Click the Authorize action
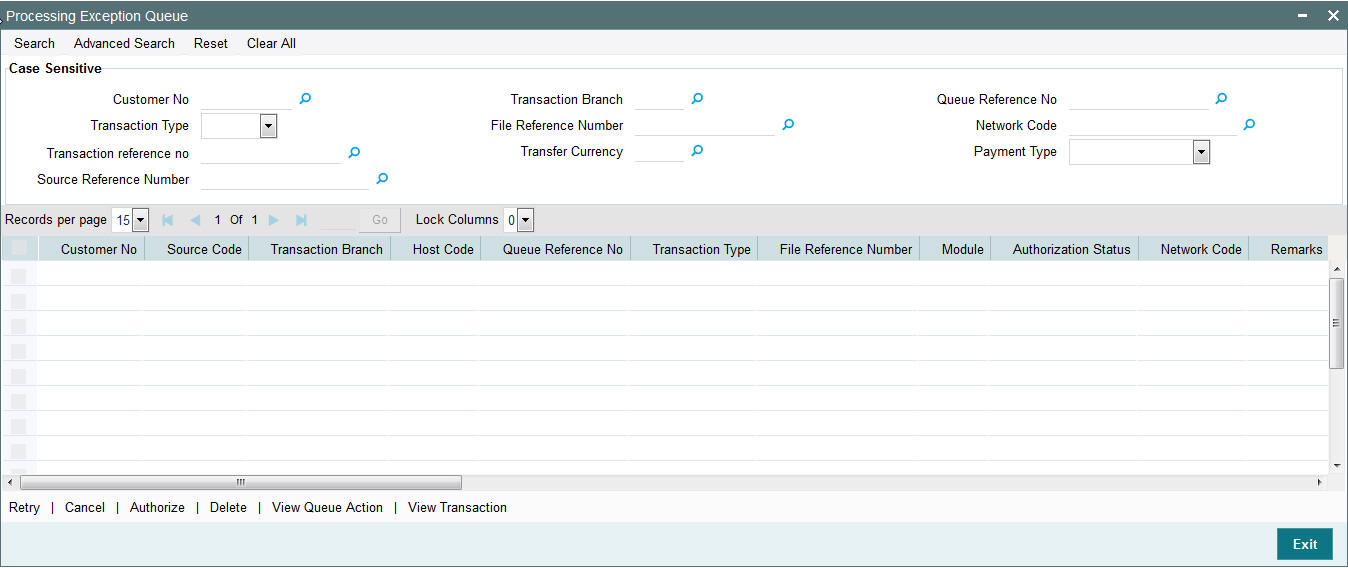Viewport: 1348px width, 568px height. click(157, 507)
